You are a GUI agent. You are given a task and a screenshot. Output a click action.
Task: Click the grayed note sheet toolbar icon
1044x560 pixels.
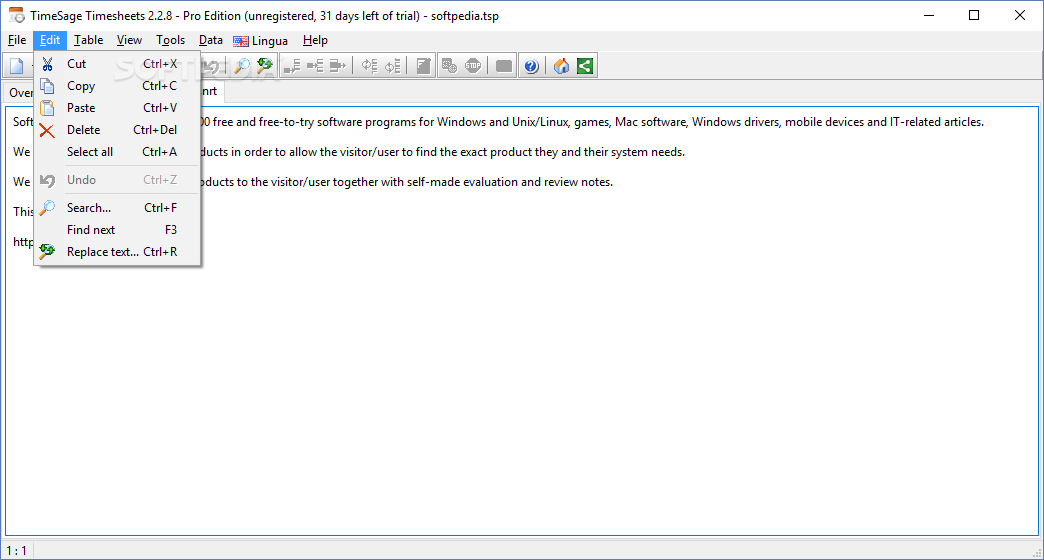pyautogui.click(x=423, y=66)
